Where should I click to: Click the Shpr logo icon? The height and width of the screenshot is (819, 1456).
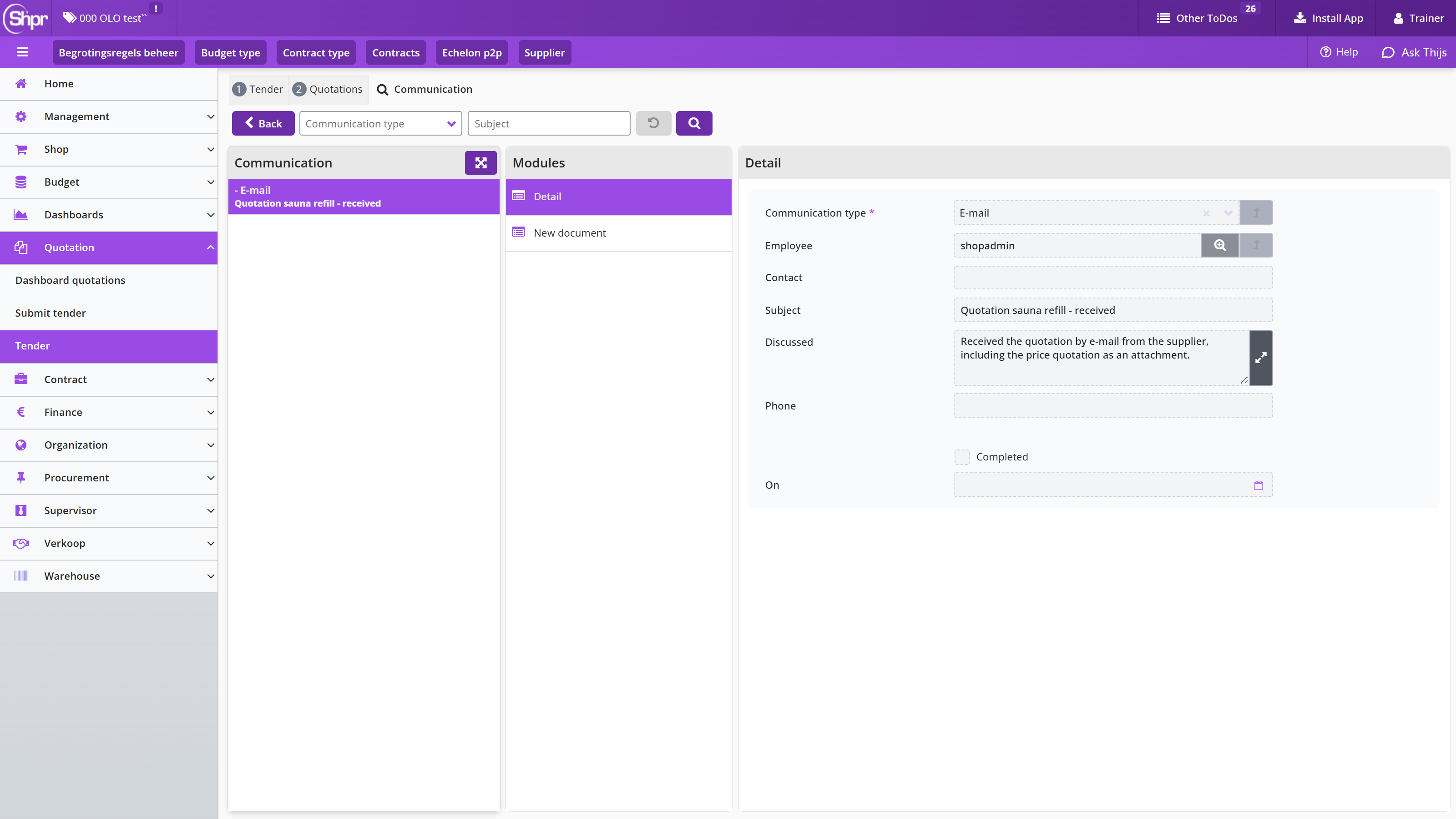(26, 18)
